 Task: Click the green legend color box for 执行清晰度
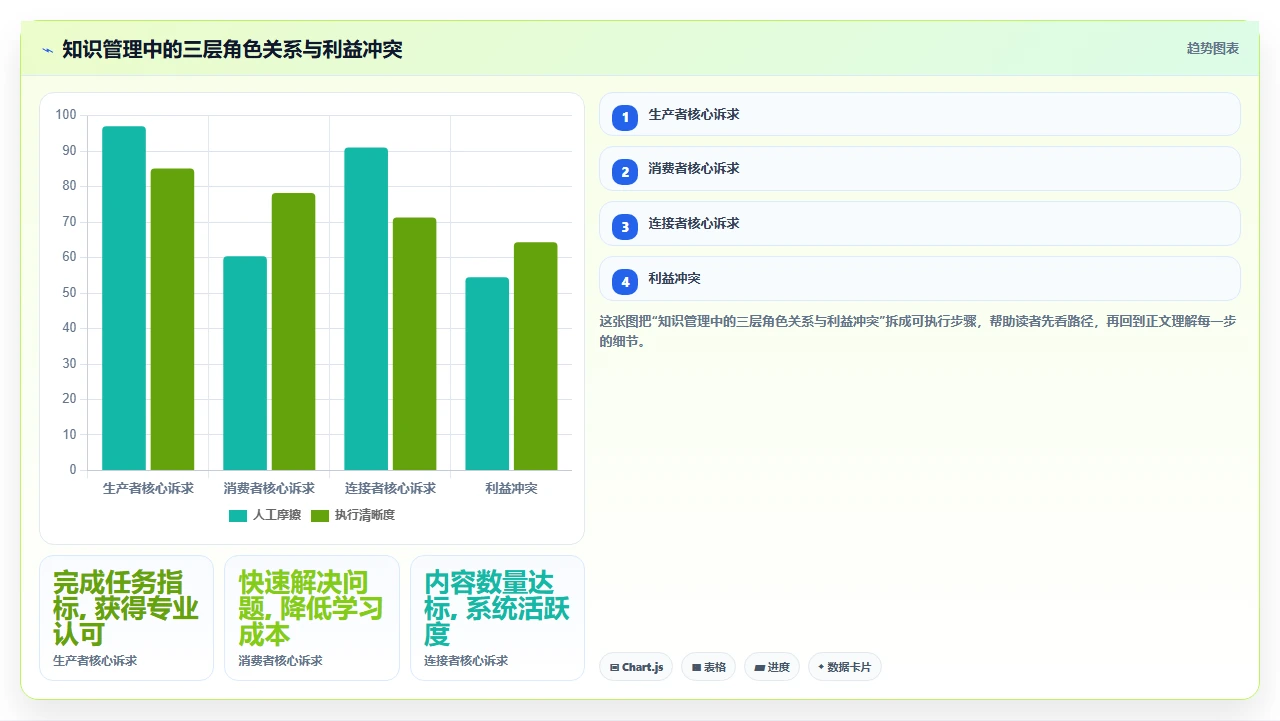click(320, 515)
